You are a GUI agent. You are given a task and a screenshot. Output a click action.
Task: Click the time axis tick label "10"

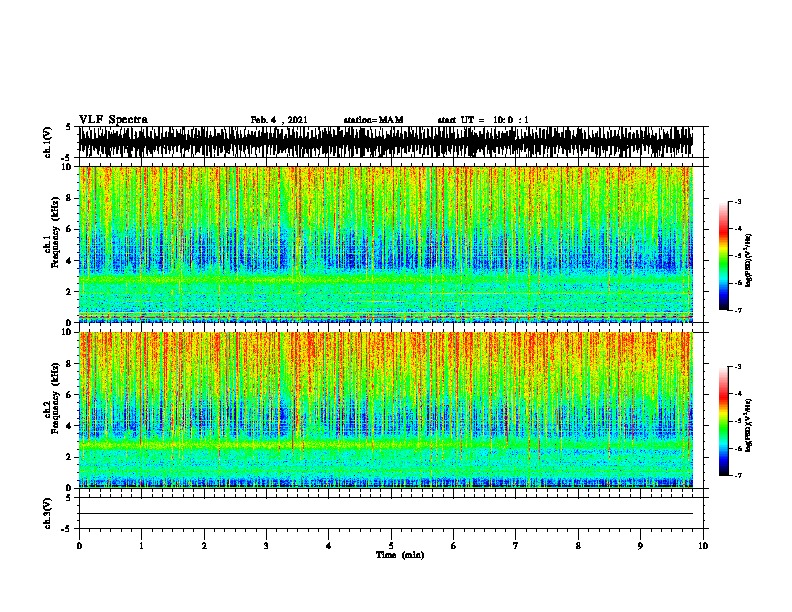click(703, 545)
